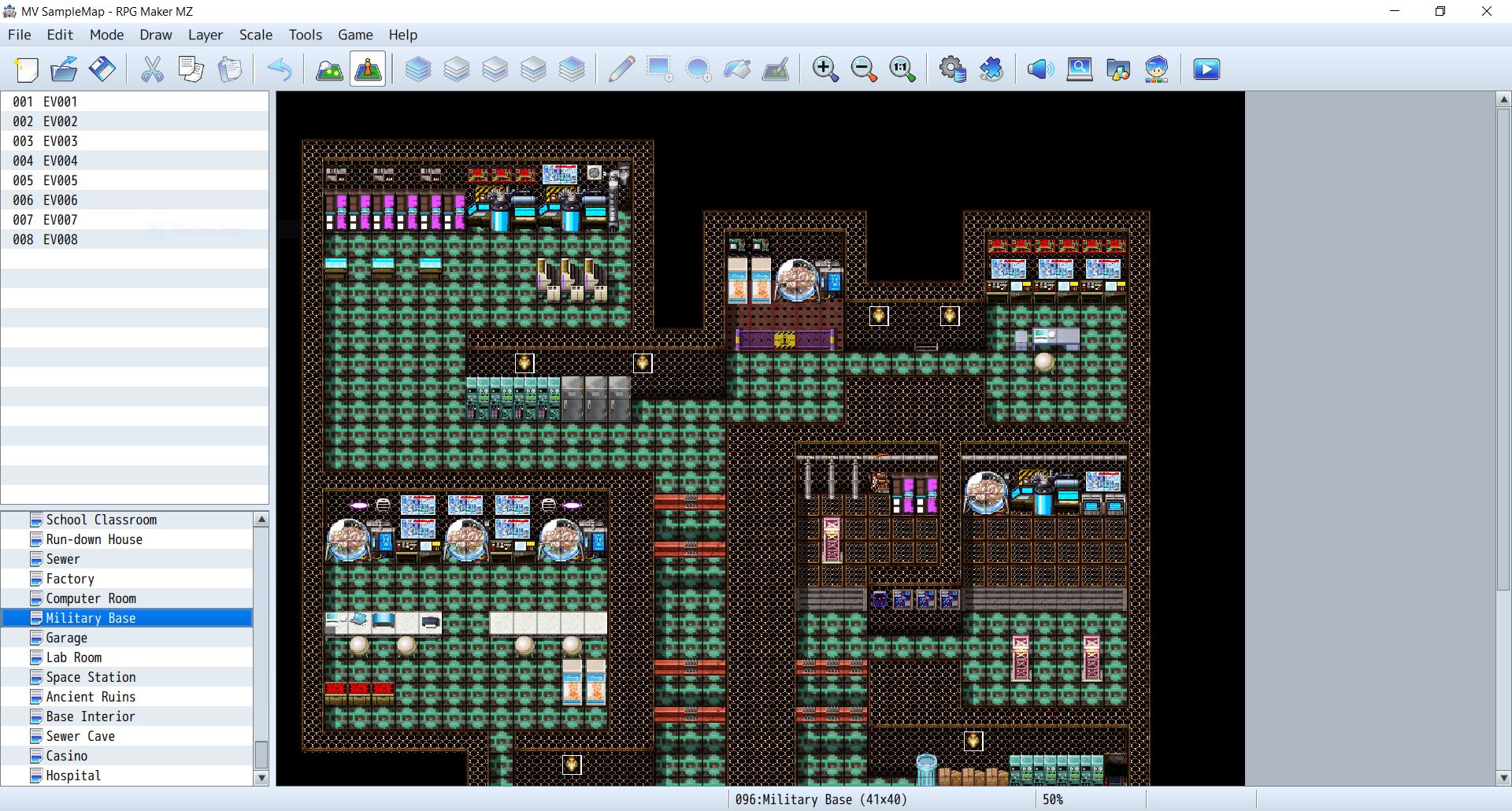Select the Automatic layer icon
Image resolution: width=1512 pixels, height=811 pixels.
[x=418, y=69]
